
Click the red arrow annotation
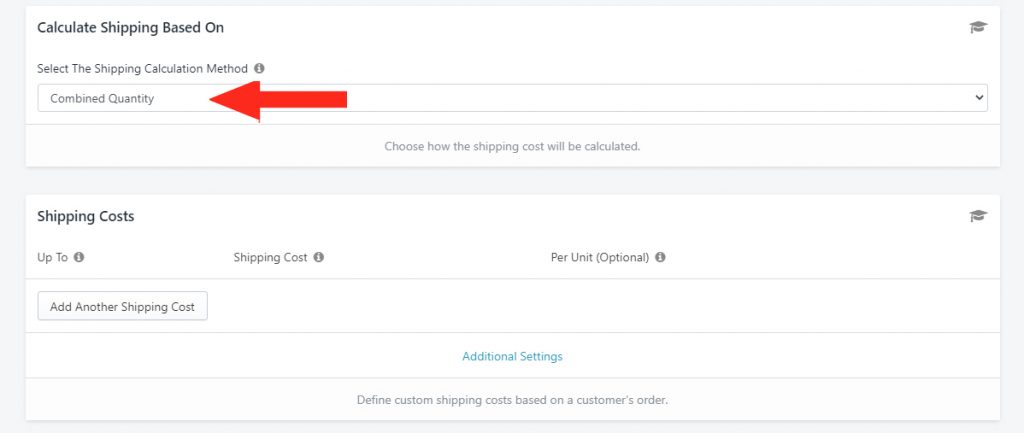click(278, 101)
